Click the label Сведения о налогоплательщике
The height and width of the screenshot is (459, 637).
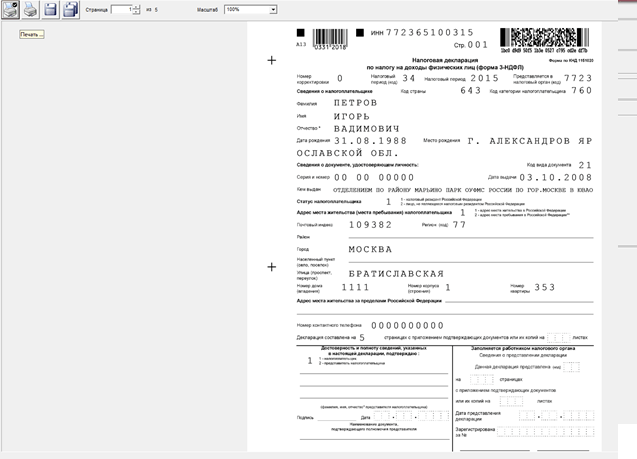pos(334,91)
